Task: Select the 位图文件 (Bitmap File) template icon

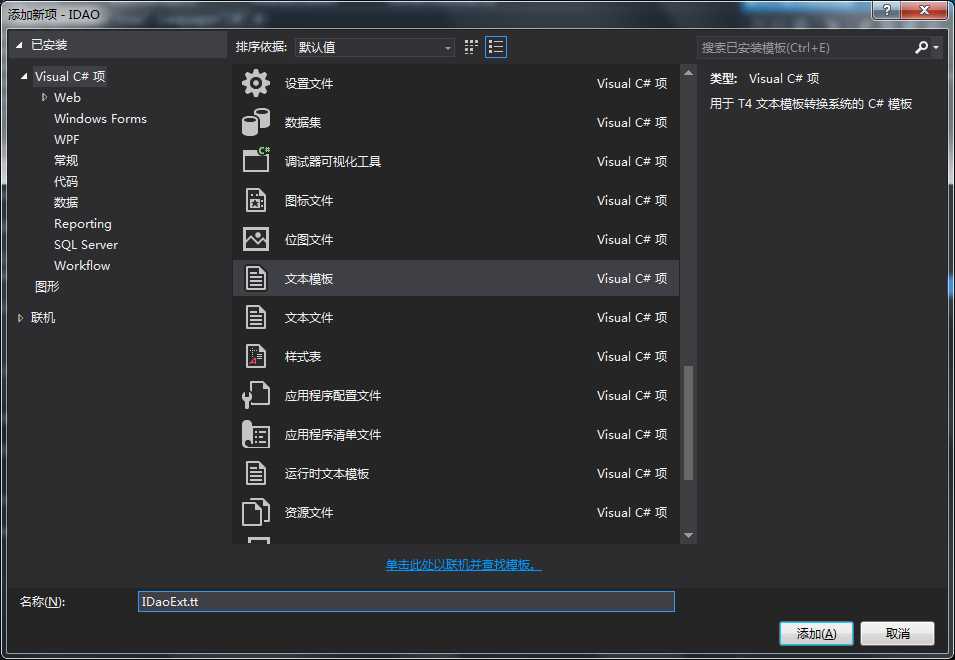Action: click(257, 239)
